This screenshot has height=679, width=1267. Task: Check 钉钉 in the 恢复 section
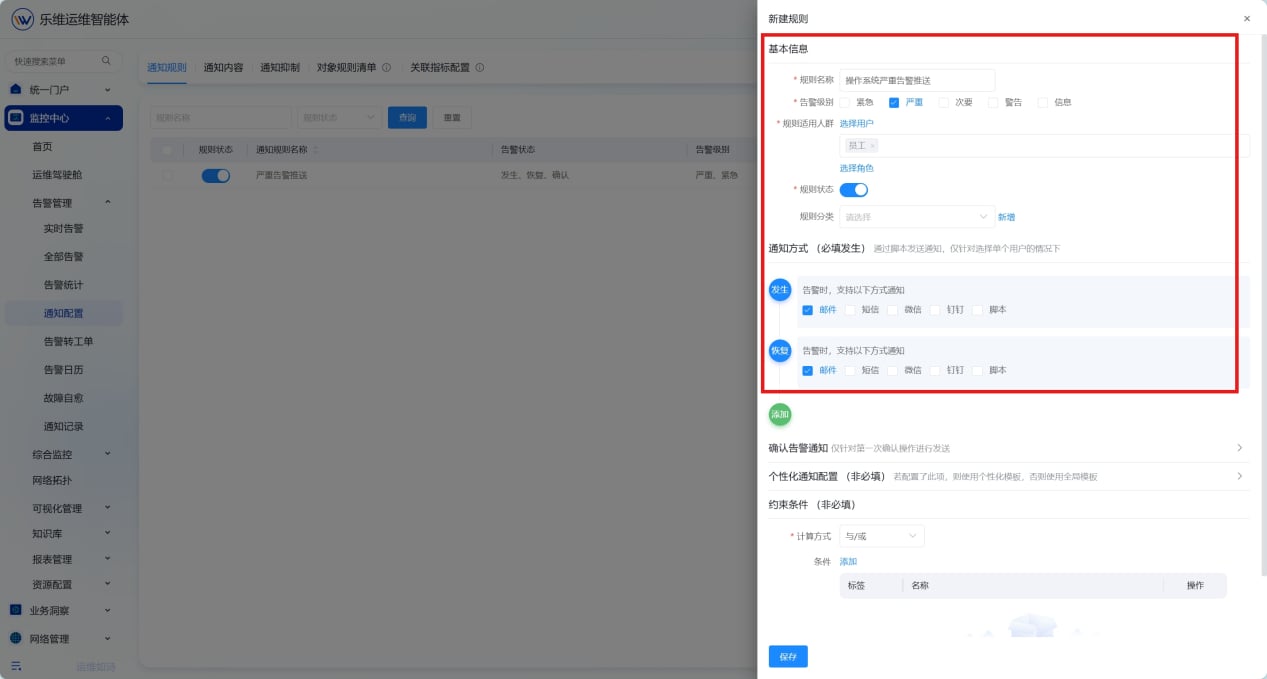[x=935, y=370]
